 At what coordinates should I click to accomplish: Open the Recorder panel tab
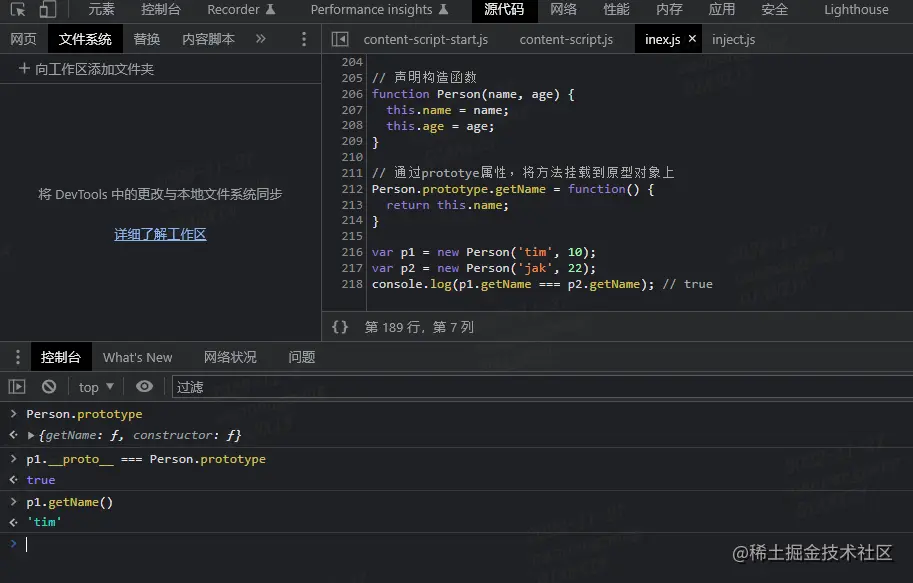pyautogui.click(x=240, y=9)
